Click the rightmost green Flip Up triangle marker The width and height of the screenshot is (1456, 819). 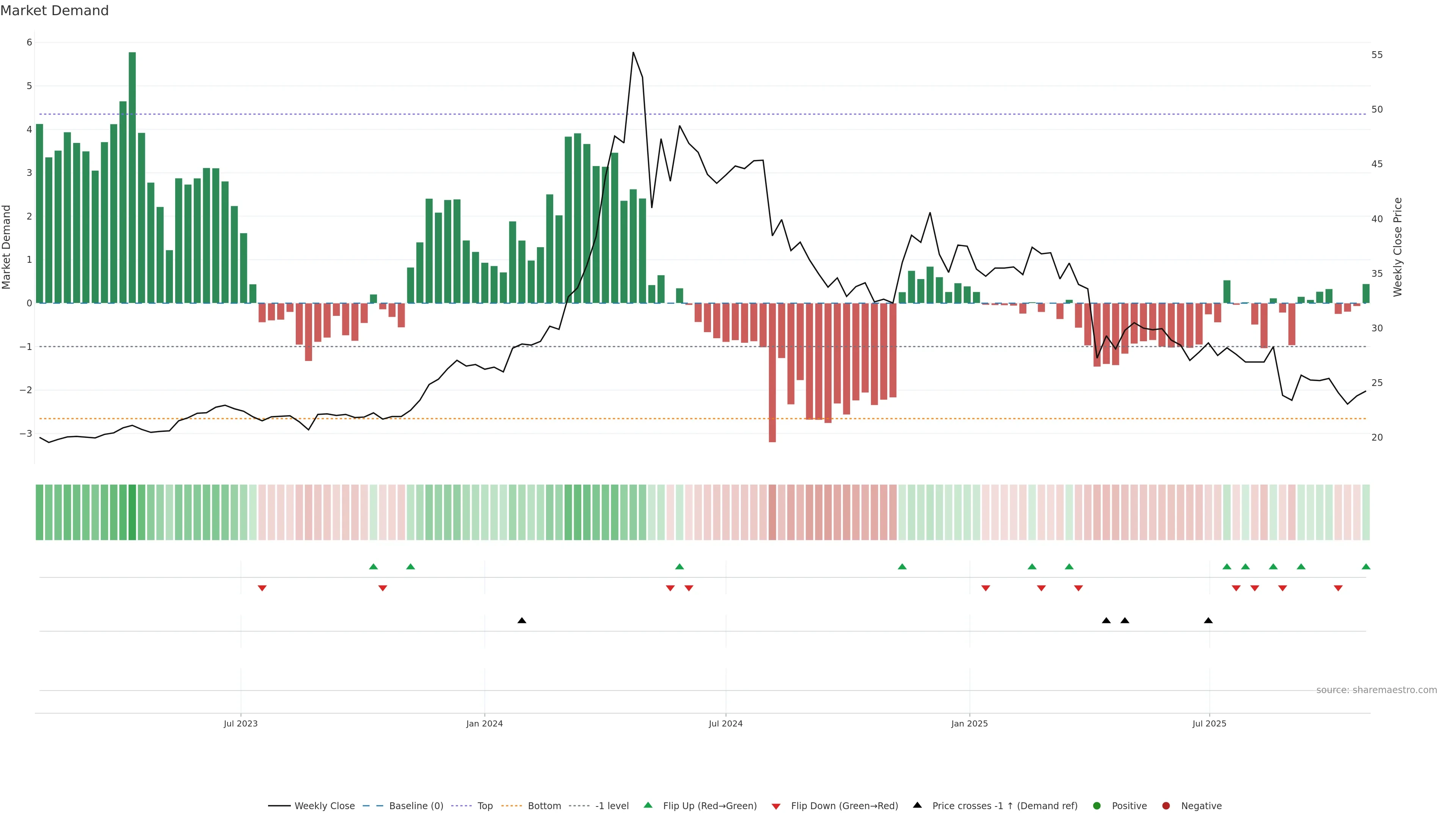[1366, 566]
